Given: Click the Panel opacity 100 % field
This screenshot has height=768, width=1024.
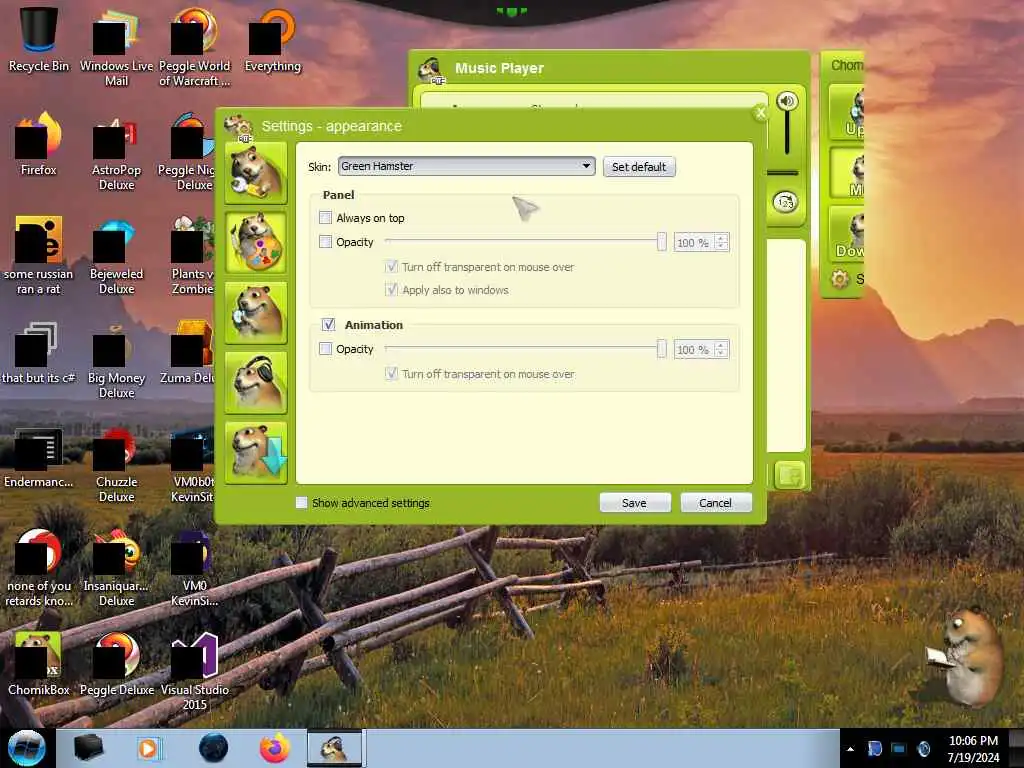Looking at the screenshot, I should [701, 242].
